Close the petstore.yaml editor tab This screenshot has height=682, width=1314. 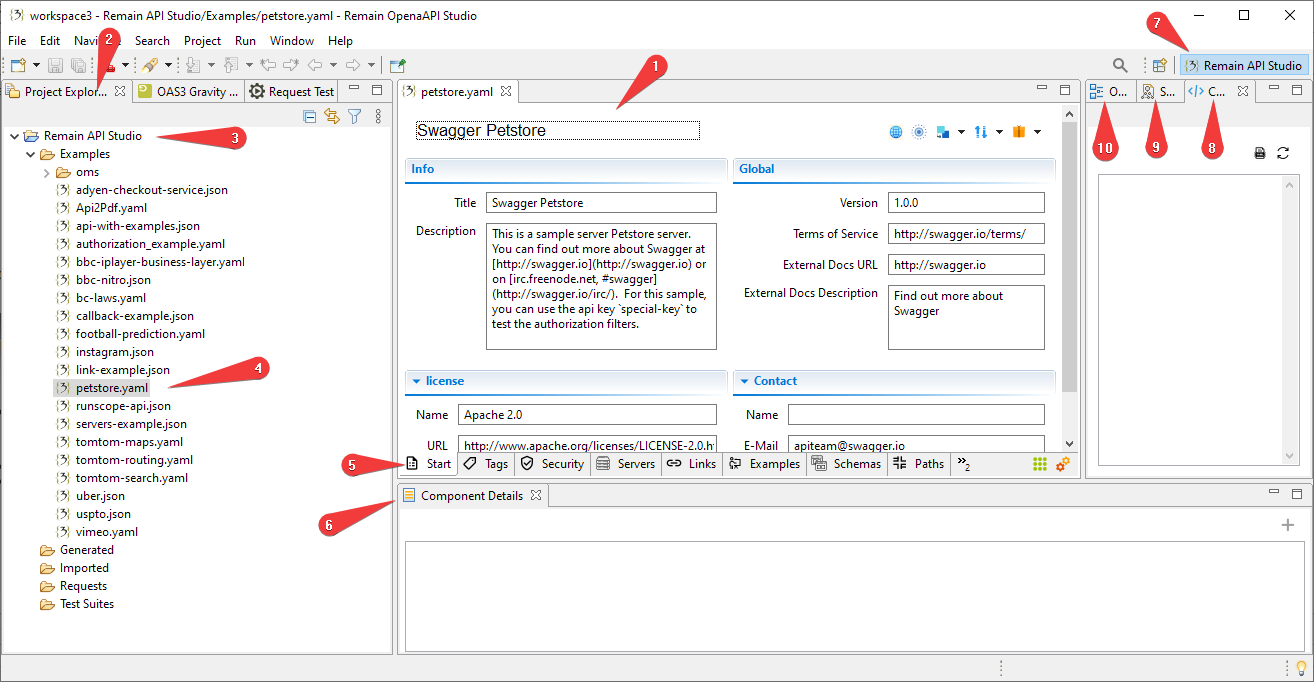(x=506, y=91)
